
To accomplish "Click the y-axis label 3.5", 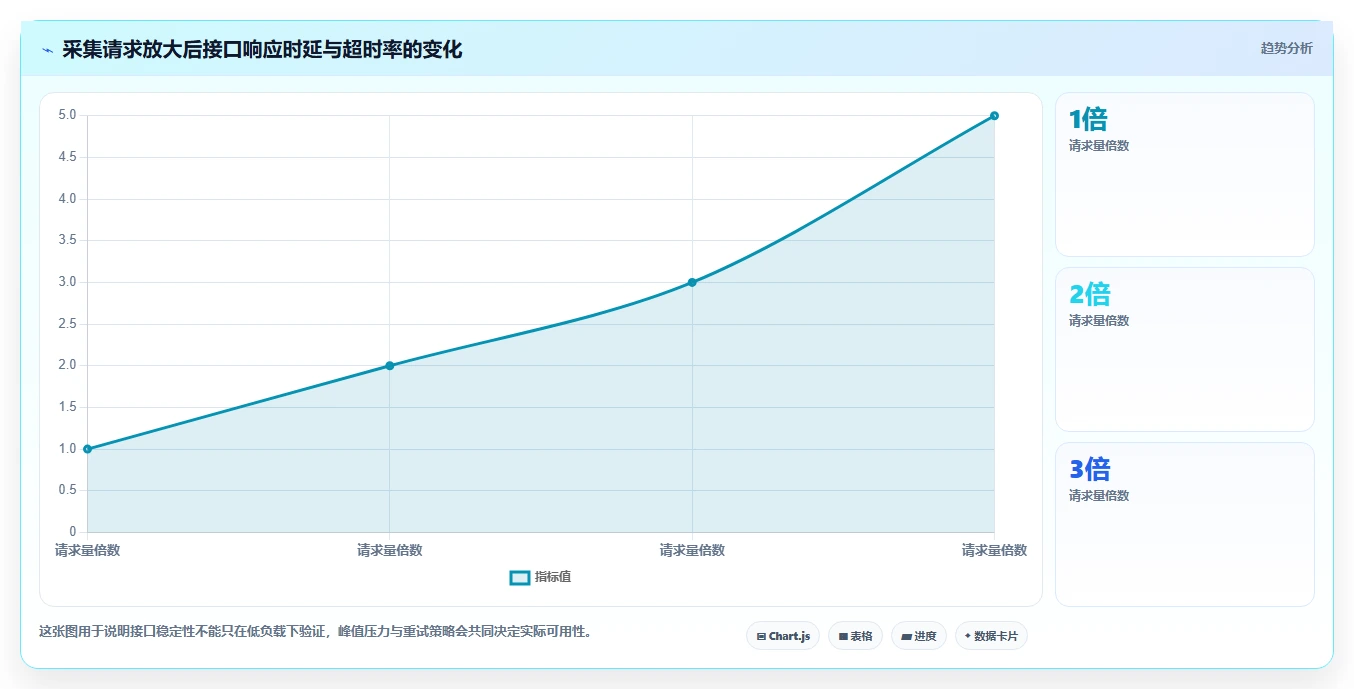I will [x=67, y=240].
